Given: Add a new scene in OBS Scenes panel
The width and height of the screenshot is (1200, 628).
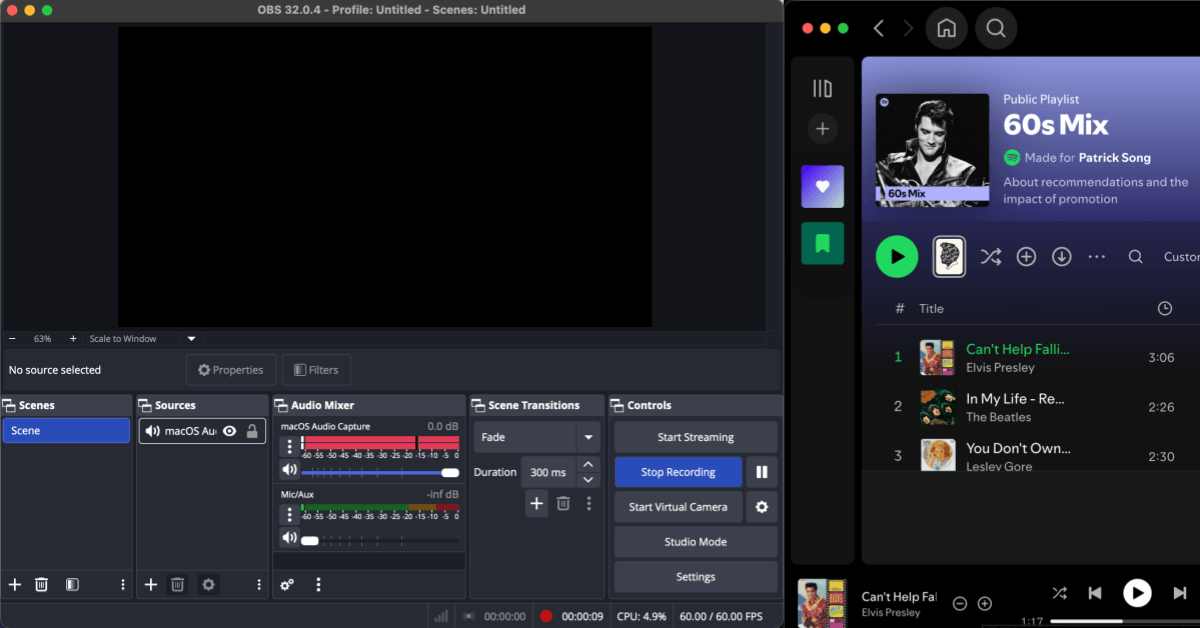Looking at the screenshot, I should [x=14, y=584].
